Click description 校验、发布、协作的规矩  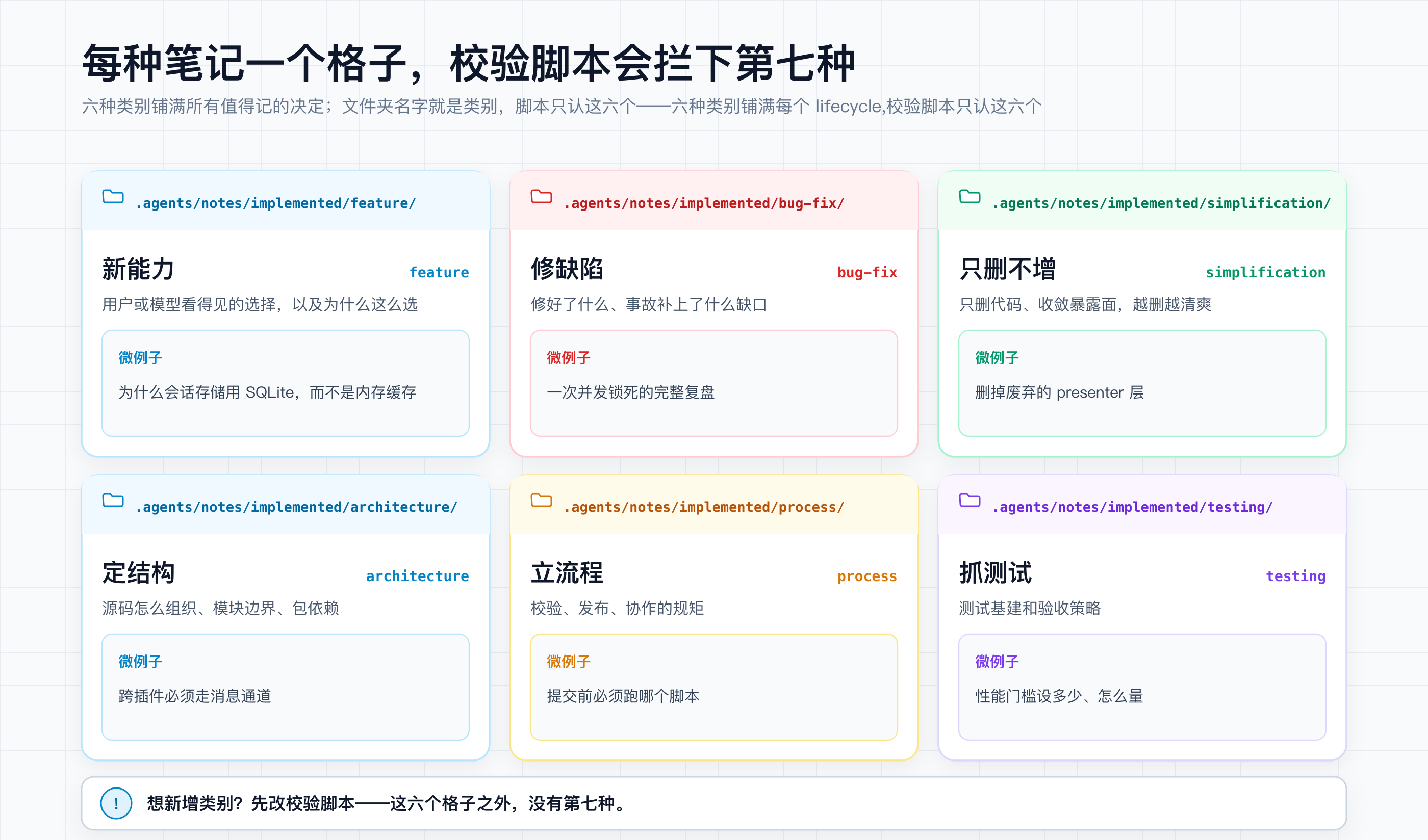tap(617, 608)
